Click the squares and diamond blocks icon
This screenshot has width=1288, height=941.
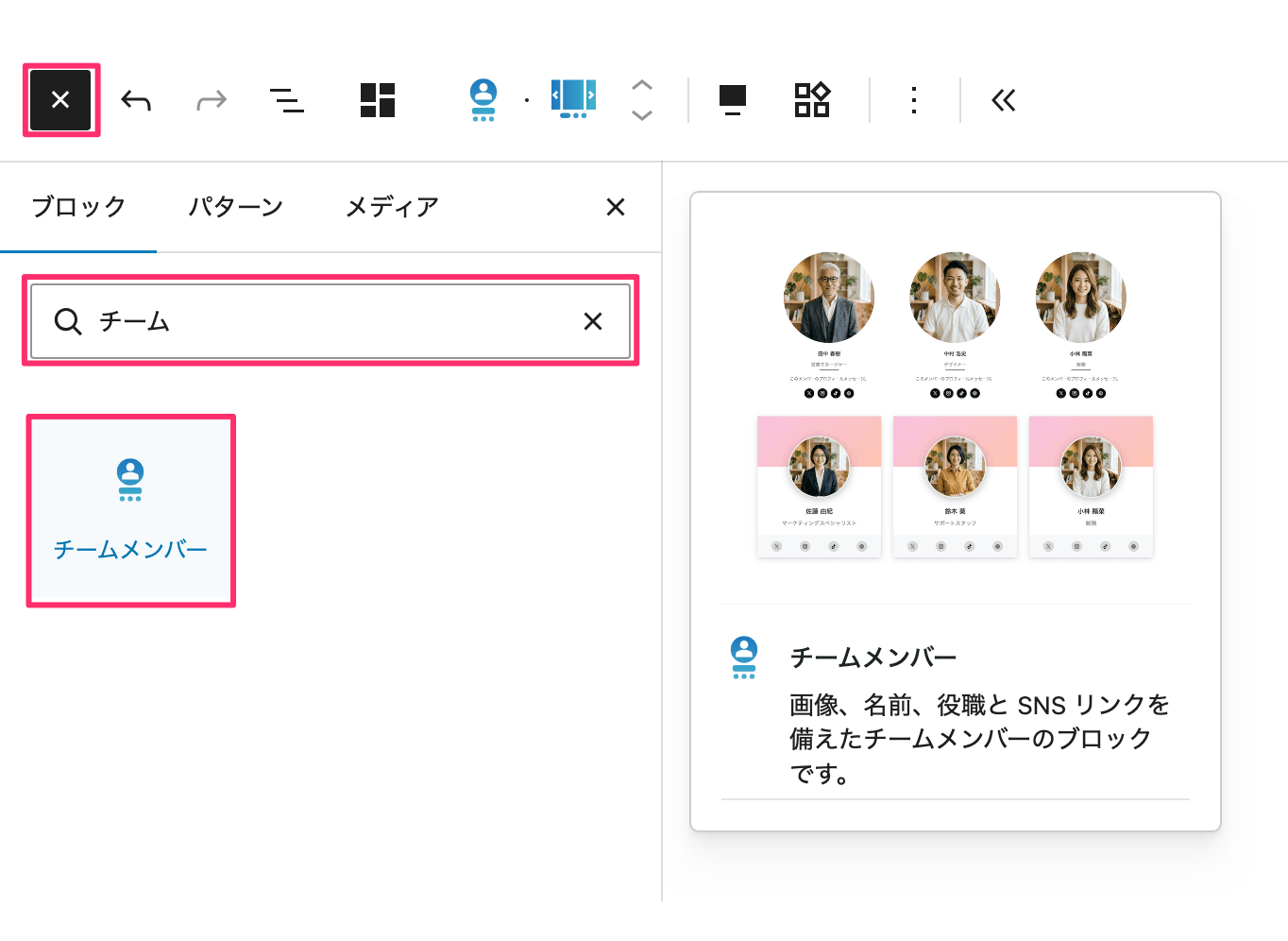tap(811, 100)
